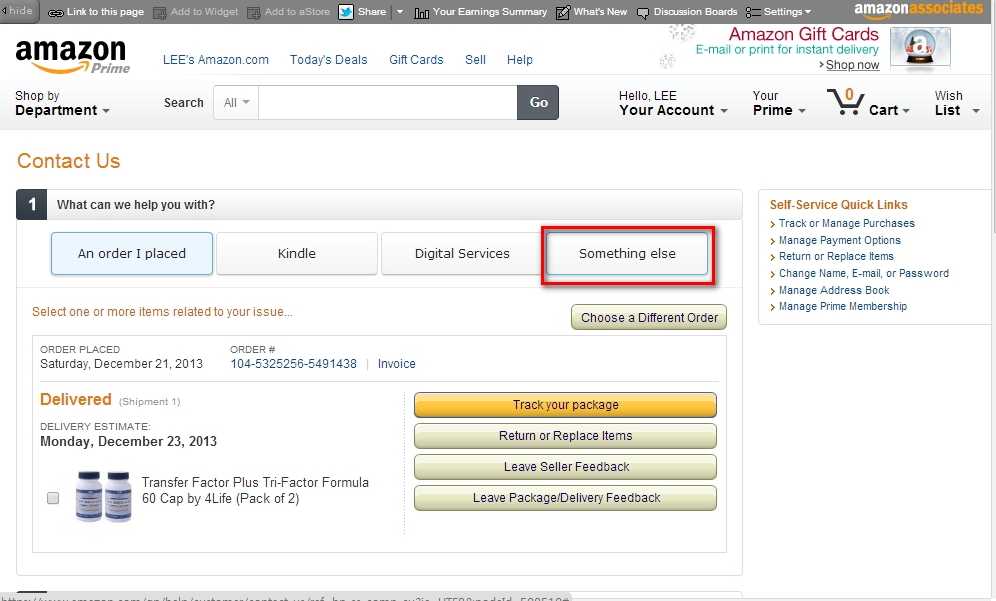Open Manage Address Book quick link

point(833,290)
